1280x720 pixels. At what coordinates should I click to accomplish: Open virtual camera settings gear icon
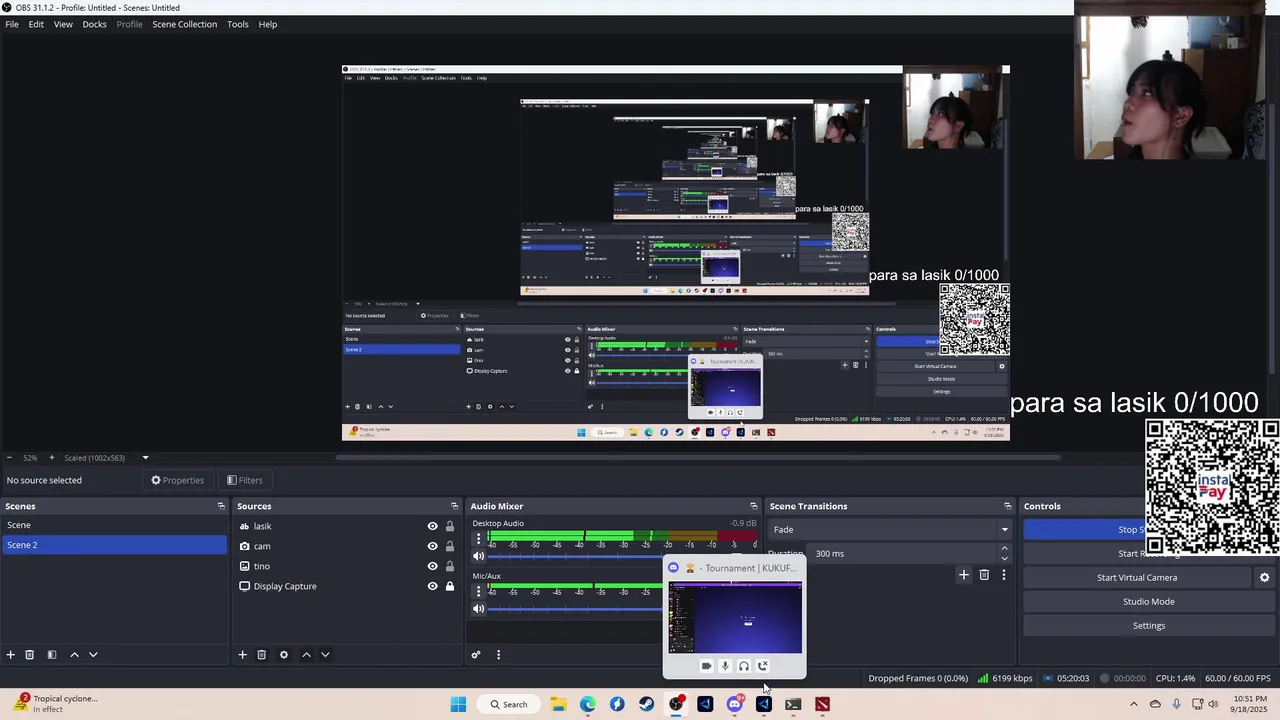tap(1264, 578)
